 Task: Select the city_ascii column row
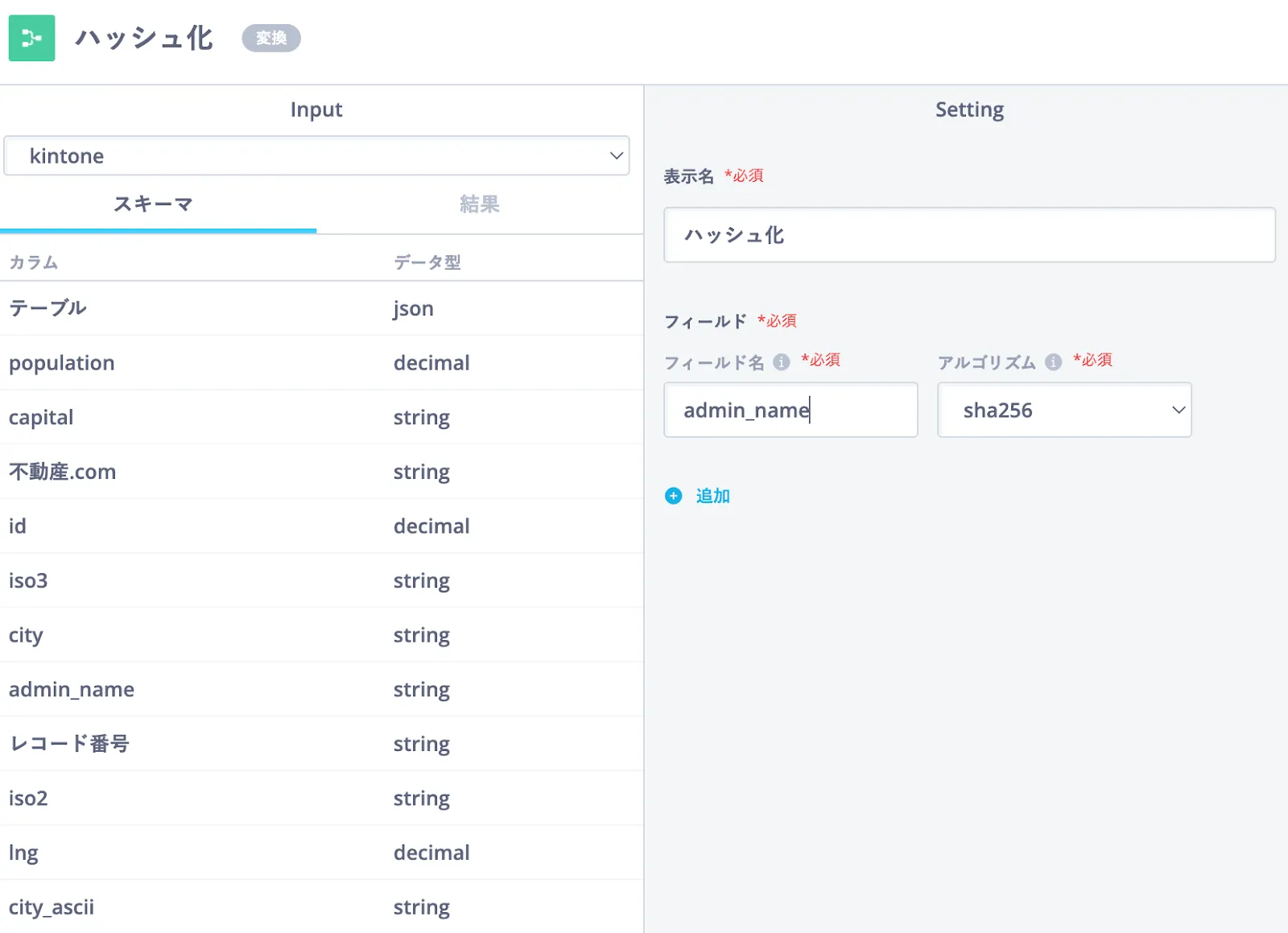(x=52, y=907)
